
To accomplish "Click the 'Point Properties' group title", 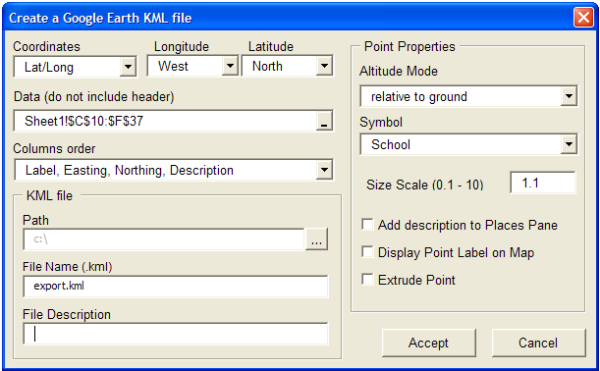I will point(409,47).
